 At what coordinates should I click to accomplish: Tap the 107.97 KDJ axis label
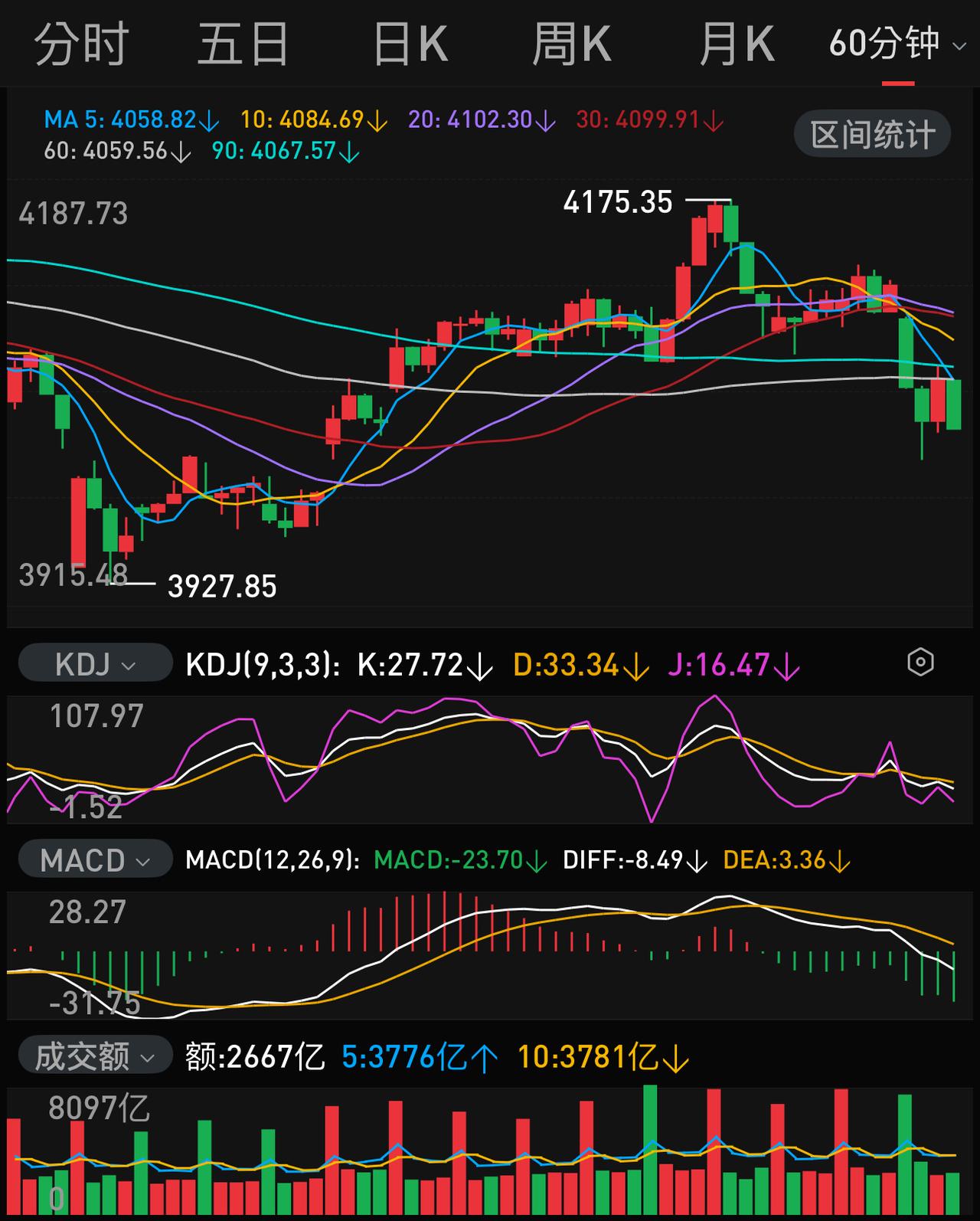click(x=96, y=716)
